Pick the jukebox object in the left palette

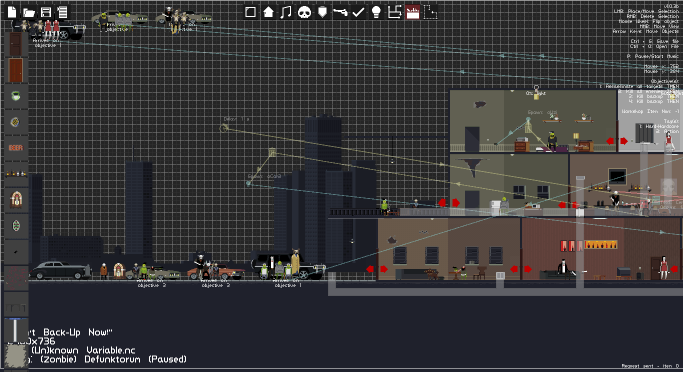(x=16, y=200)
